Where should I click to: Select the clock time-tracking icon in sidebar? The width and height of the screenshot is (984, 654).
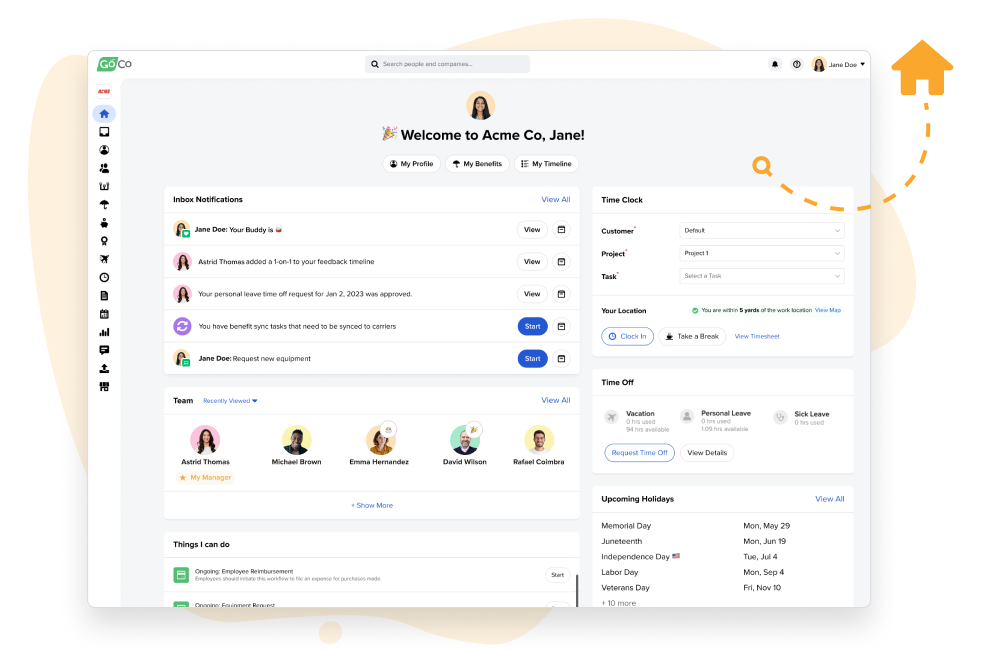pyautogui.click(x=104, y=276)
